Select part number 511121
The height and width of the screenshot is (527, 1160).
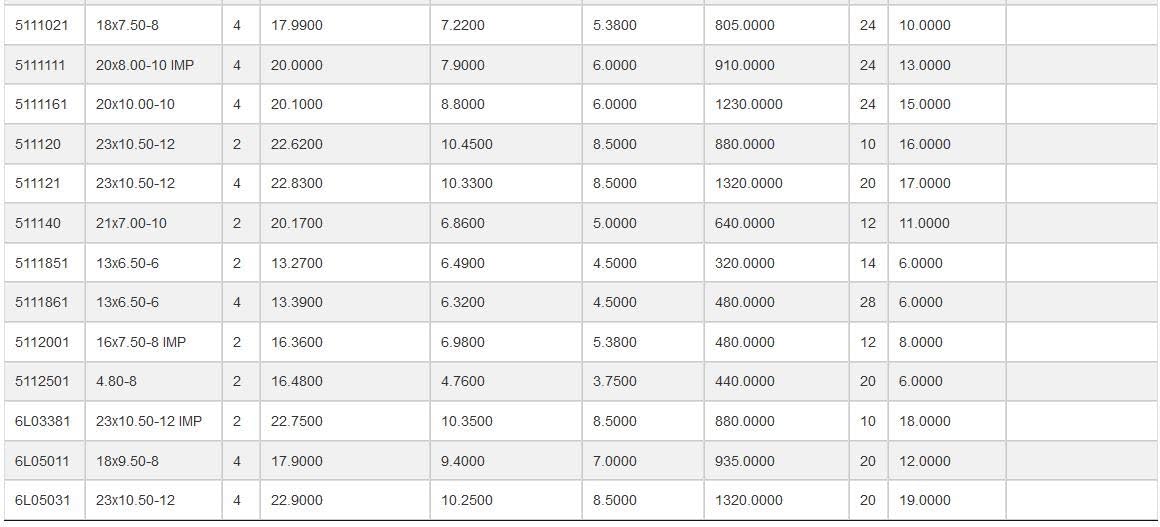tap(38, 184)
